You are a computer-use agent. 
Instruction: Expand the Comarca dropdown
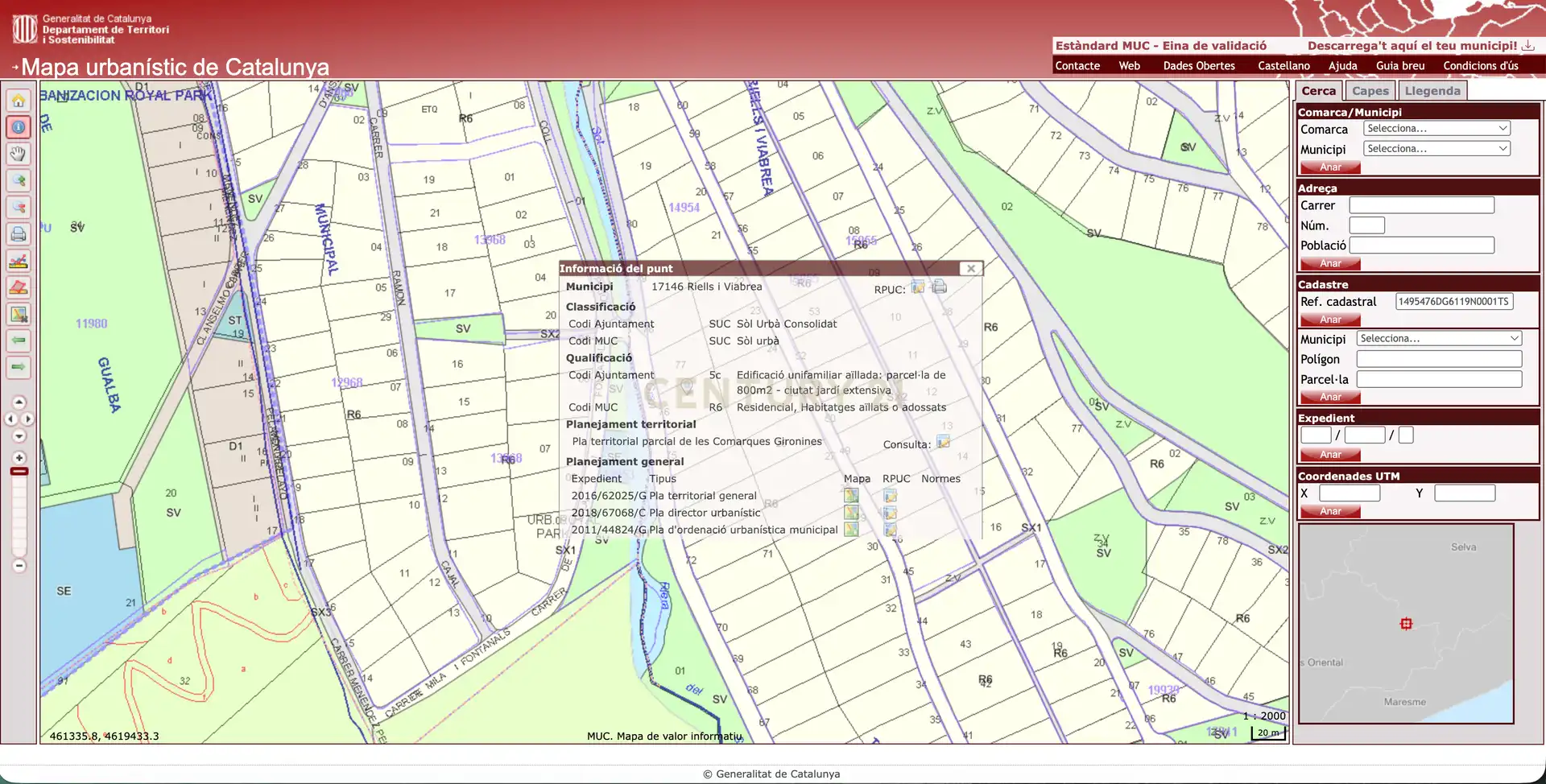[1437, 129]
